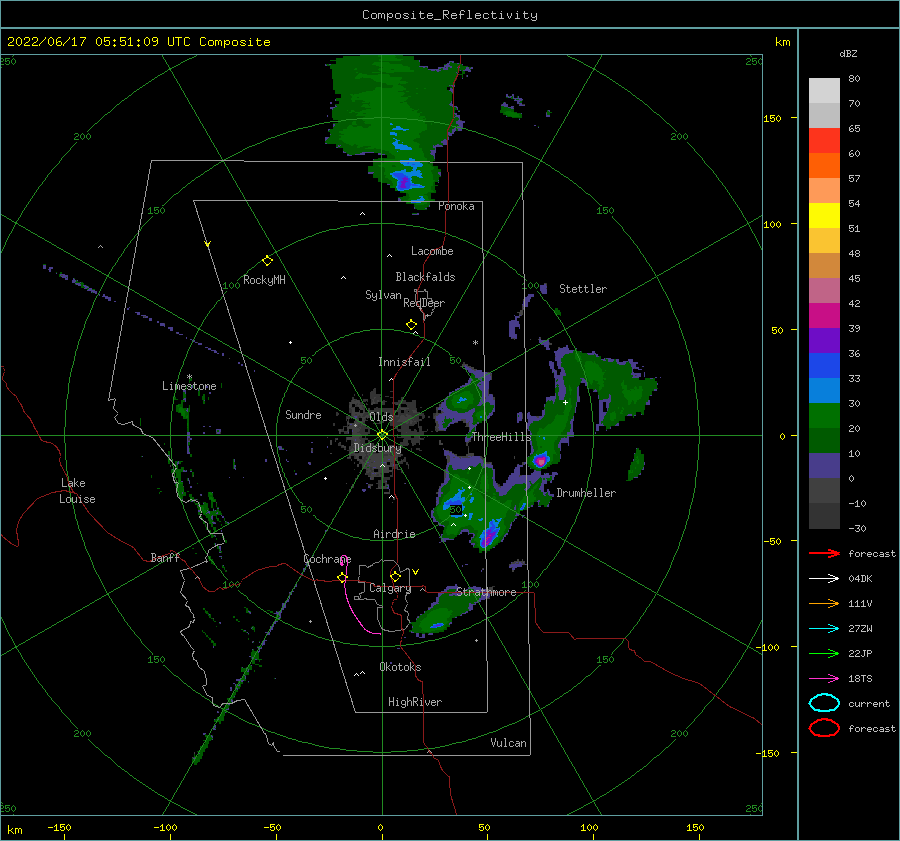Click the Composite_Reflectivity title
Viewport: 900px width, 841px height.
pyautogui.click(x=449, y=15)
